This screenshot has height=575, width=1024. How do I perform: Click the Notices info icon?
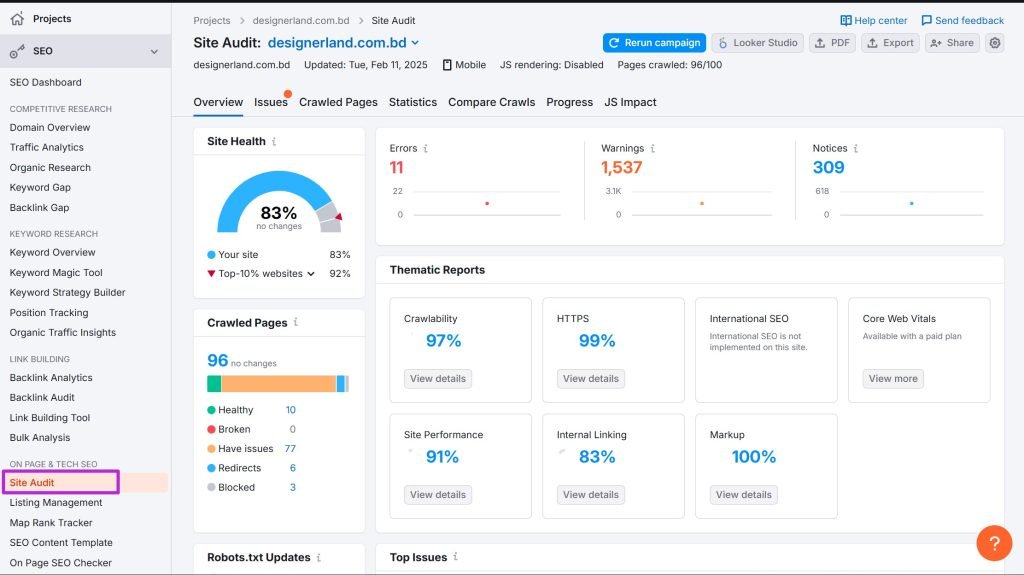856,149
